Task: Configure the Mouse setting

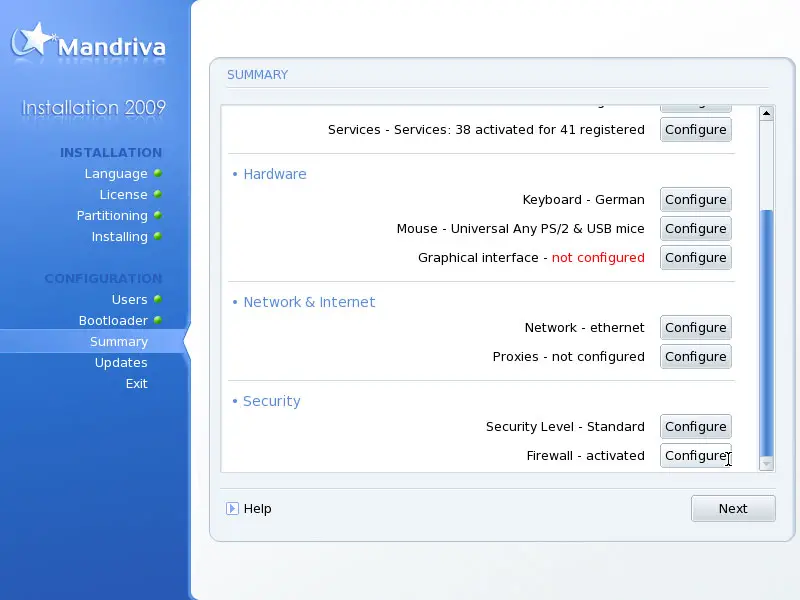Action: [696, 229]
